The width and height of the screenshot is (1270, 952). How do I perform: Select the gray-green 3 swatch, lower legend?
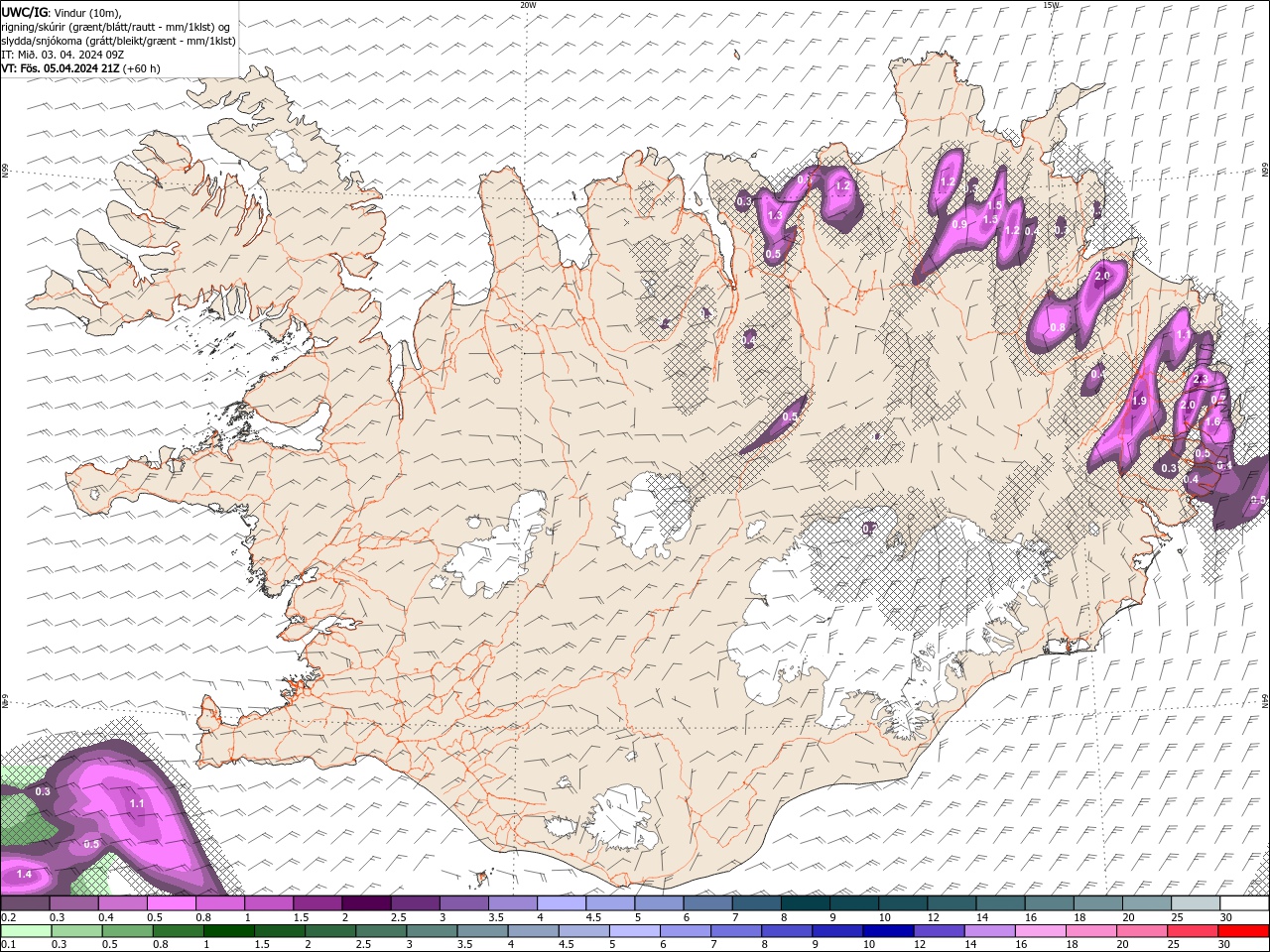pyautogui.click(x=431, y=931)
